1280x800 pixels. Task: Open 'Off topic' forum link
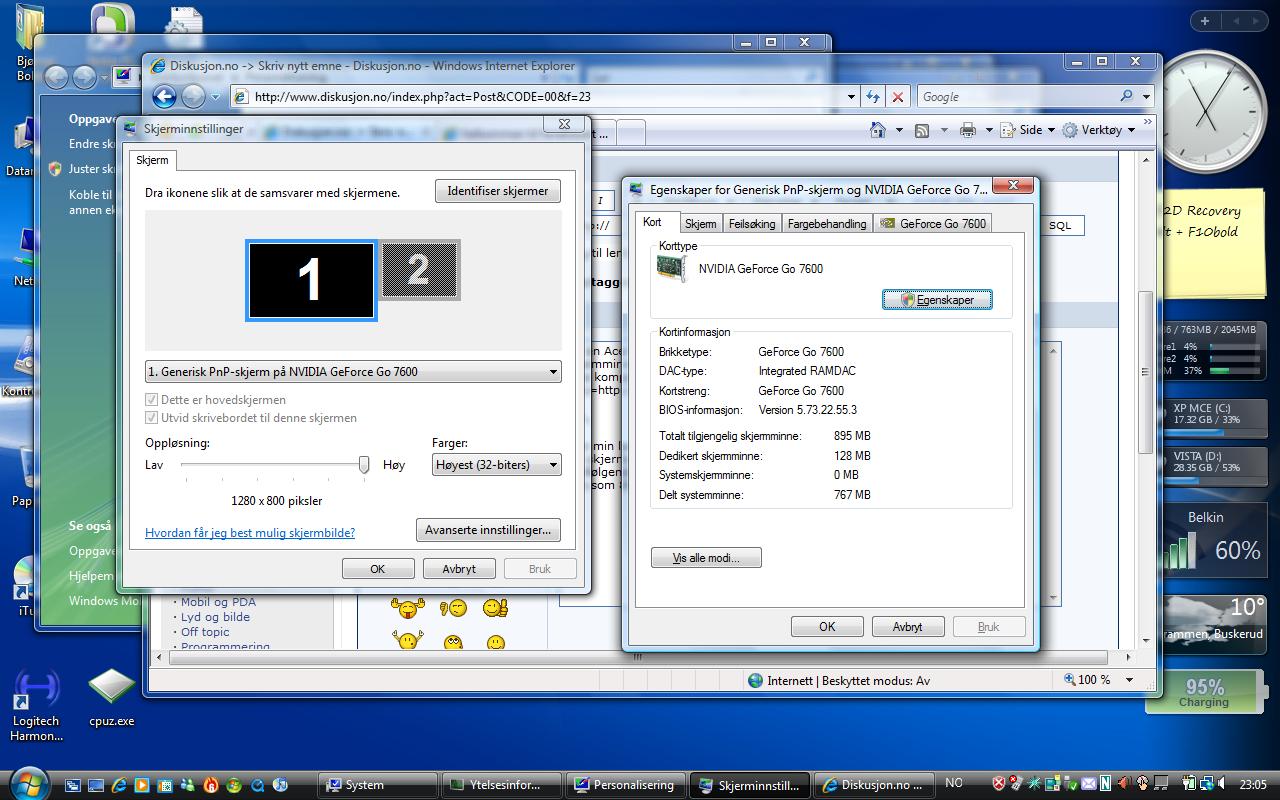point(205,632)
